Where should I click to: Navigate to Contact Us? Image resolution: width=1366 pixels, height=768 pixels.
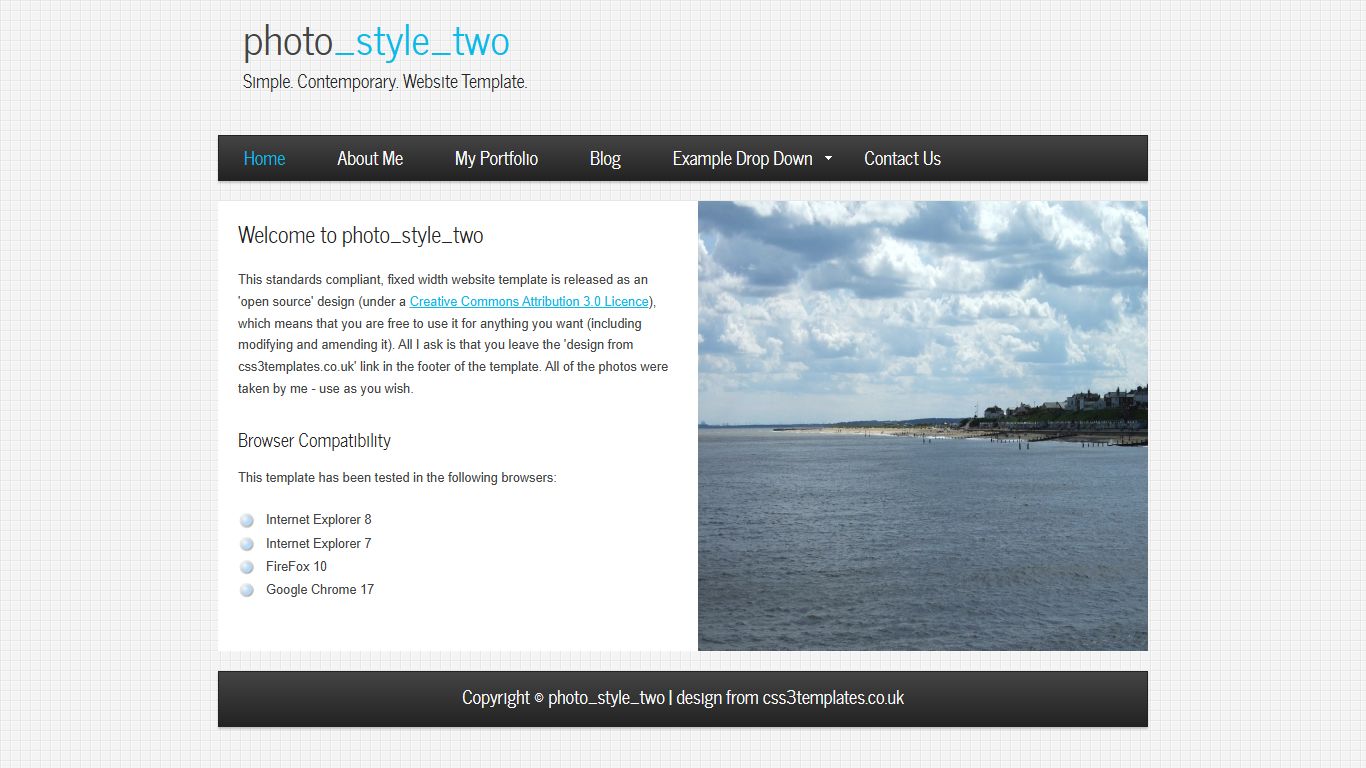coord(902,159)
